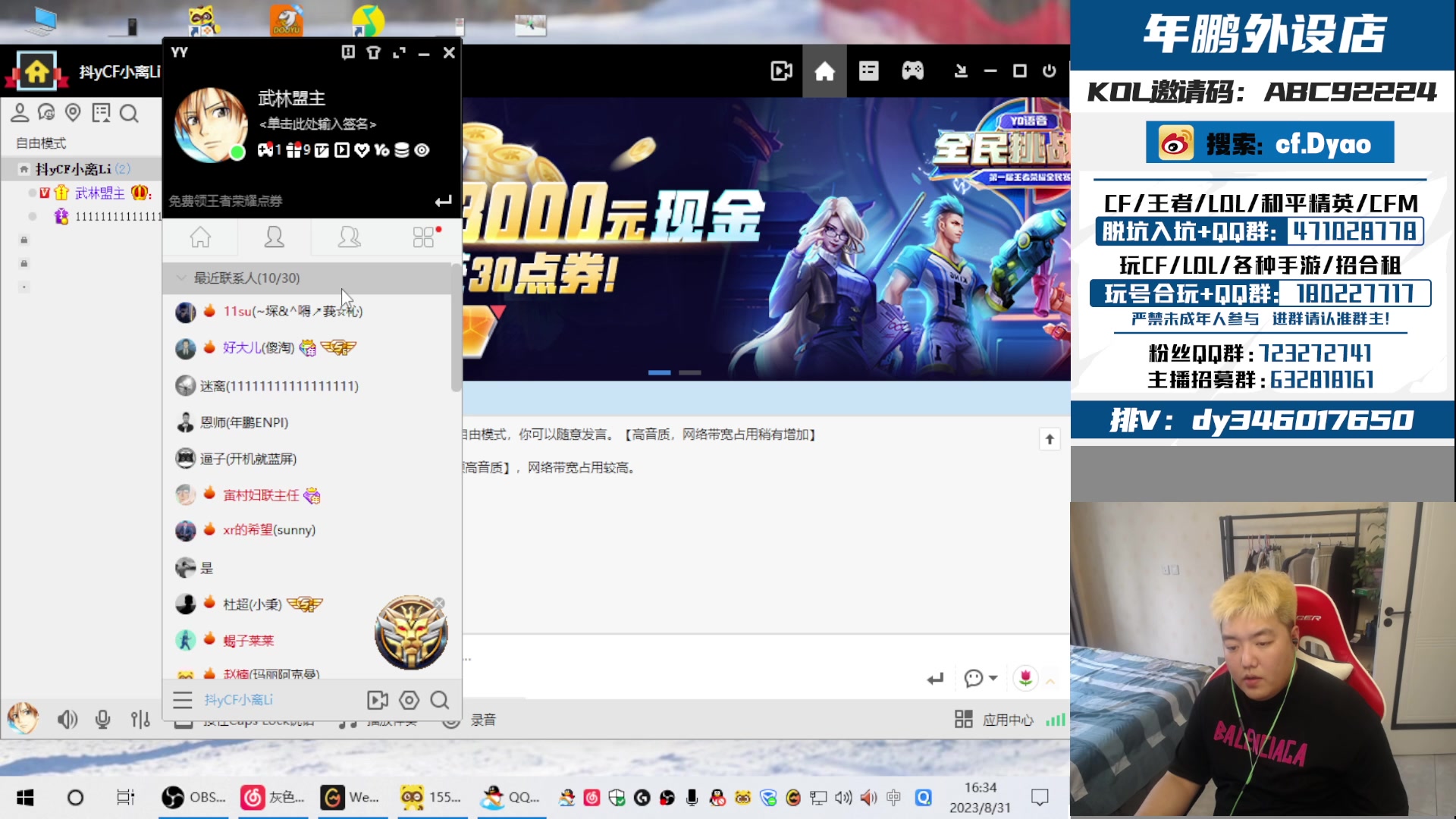Click the contact list scrollbar thumb

click(x=456, y=328)
